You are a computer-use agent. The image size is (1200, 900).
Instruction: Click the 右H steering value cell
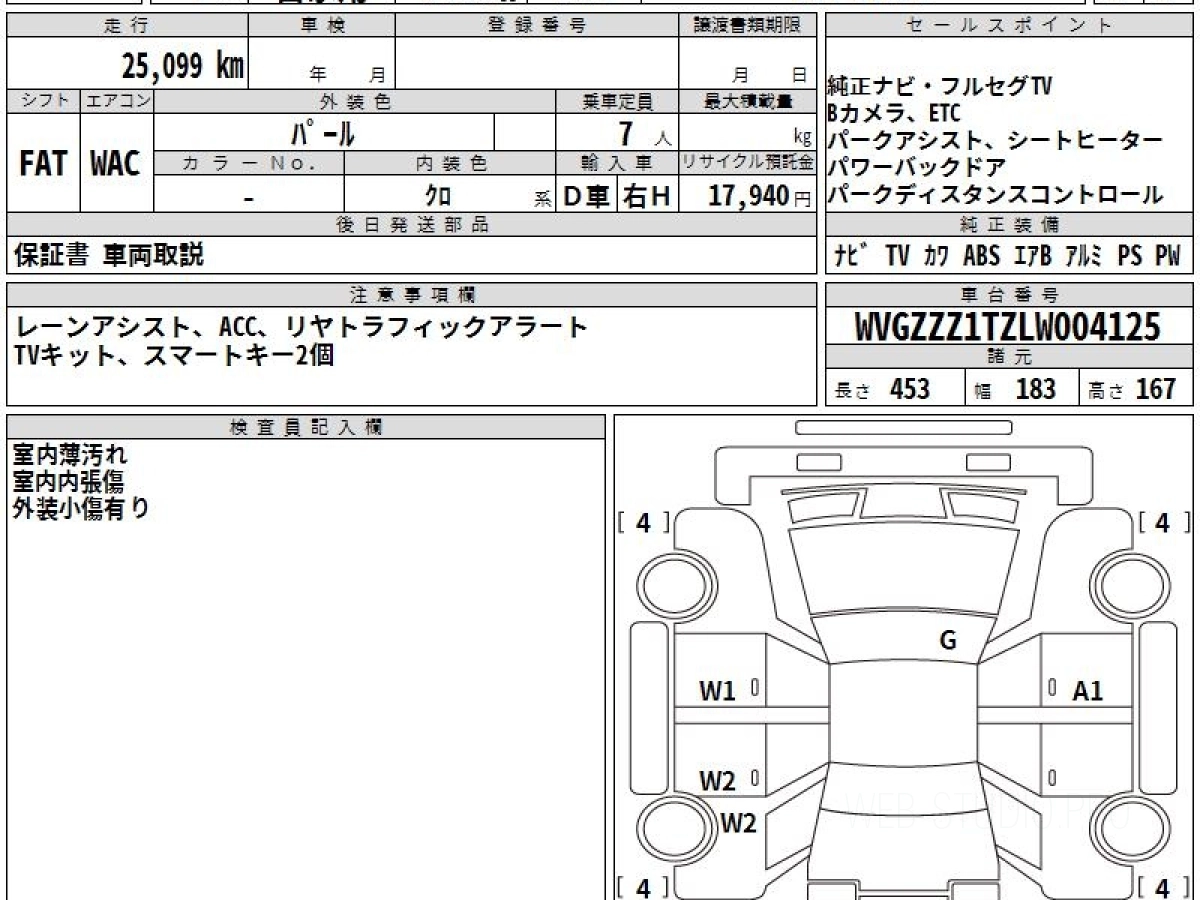click(x=648, y=197)
